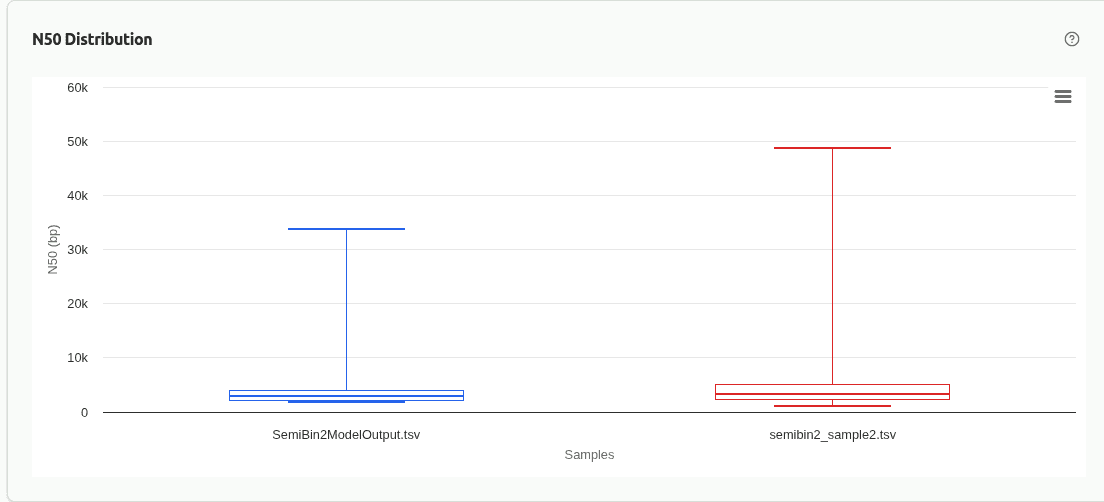
Task: Click the blue lower whisker cap
Action: tap(346, 402)
